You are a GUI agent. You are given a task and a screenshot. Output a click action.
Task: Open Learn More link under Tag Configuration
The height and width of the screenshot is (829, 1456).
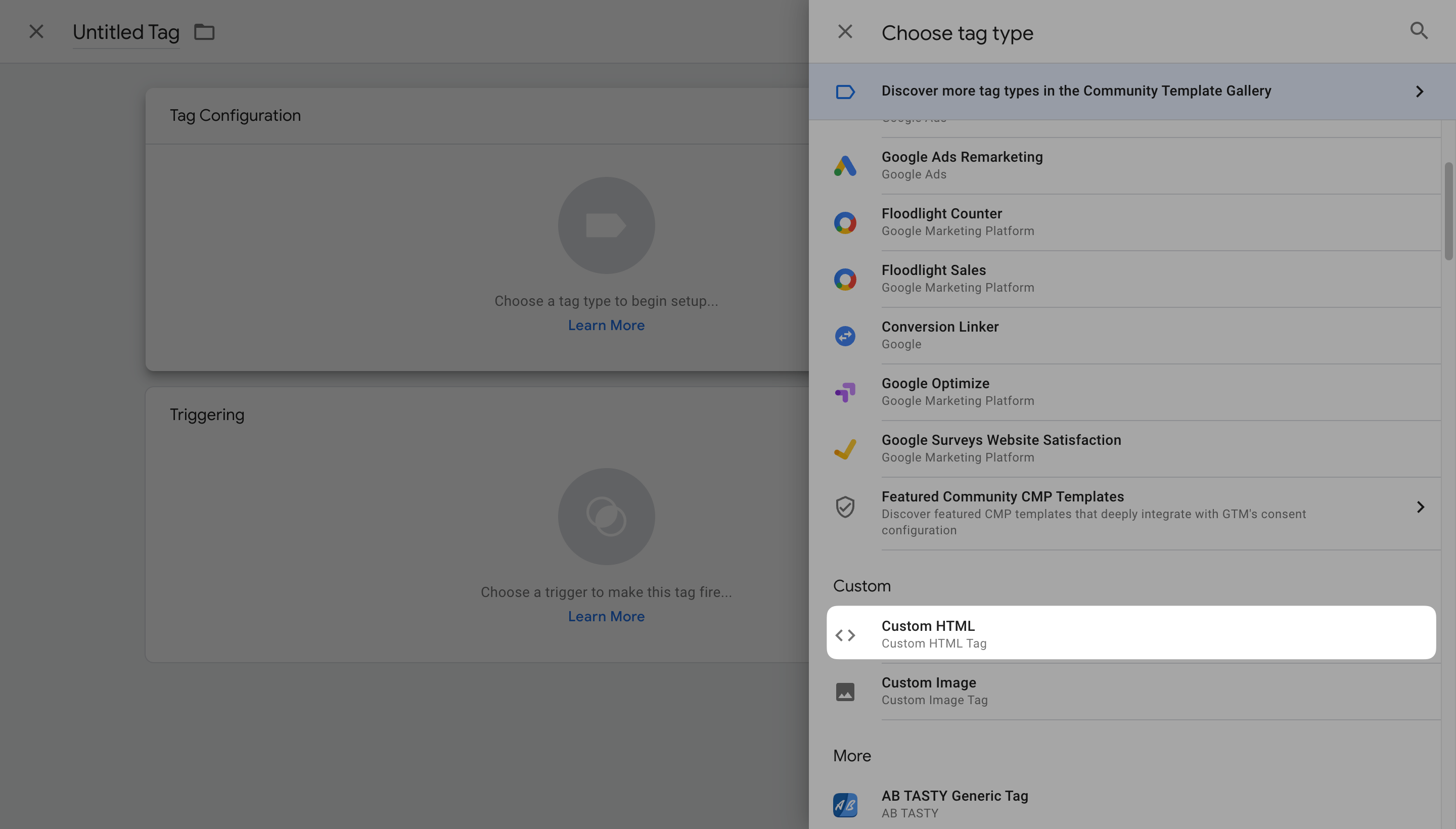click(606, 325)
